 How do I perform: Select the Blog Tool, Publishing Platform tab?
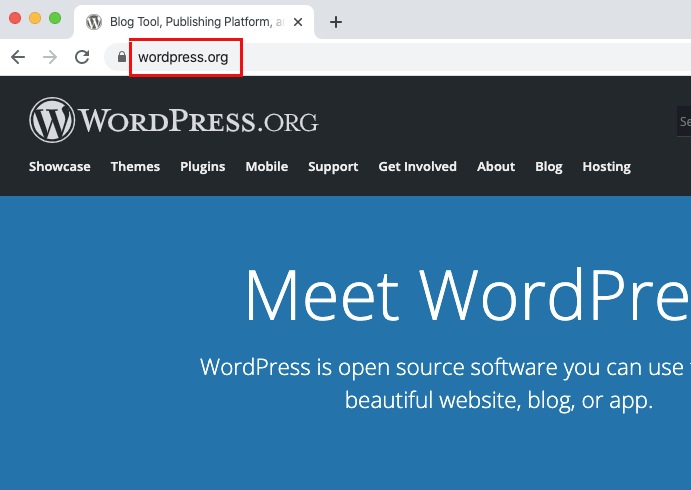pos(194,22)
